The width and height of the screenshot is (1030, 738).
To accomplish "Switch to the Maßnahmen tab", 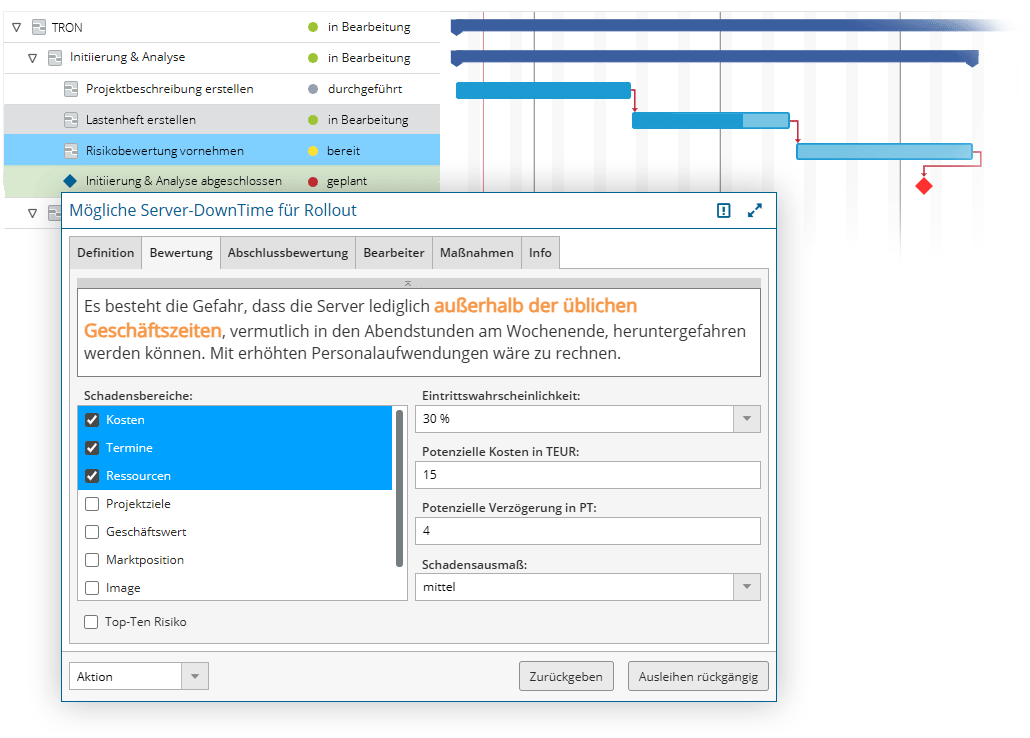I will [476, 253].
